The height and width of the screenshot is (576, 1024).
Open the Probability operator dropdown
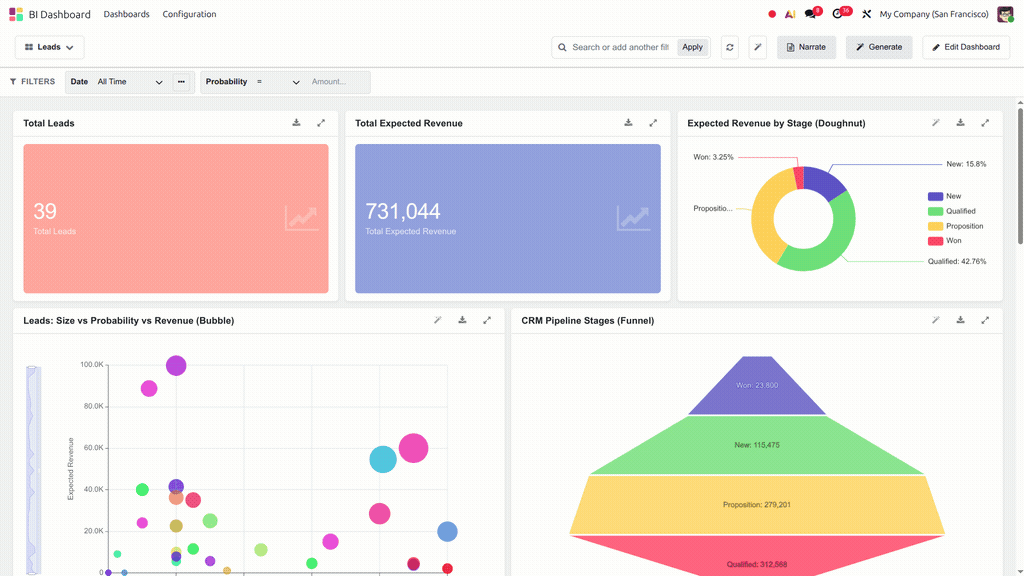coord(278,82)
